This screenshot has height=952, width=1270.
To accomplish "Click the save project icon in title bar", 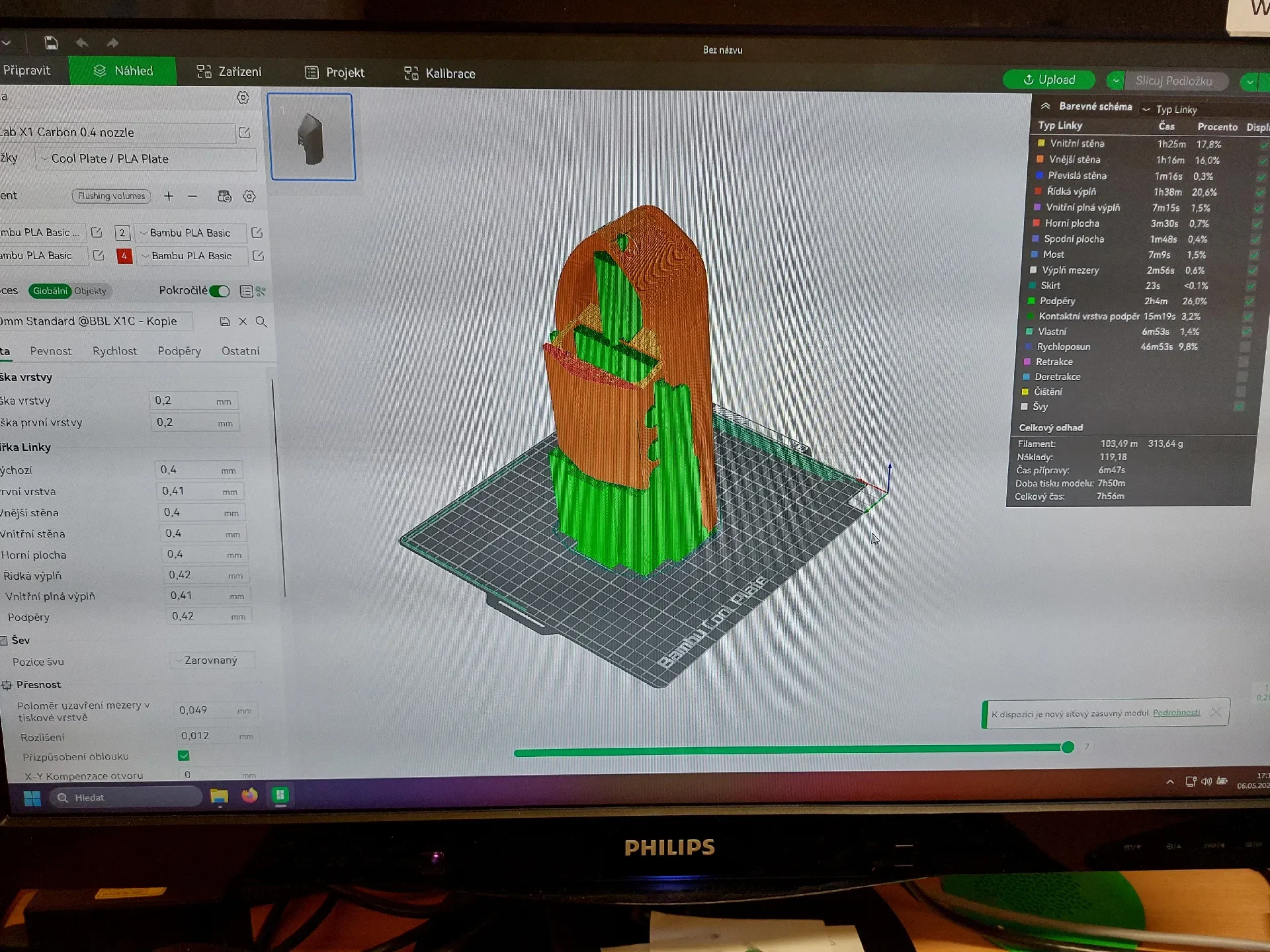I will 51,43.
